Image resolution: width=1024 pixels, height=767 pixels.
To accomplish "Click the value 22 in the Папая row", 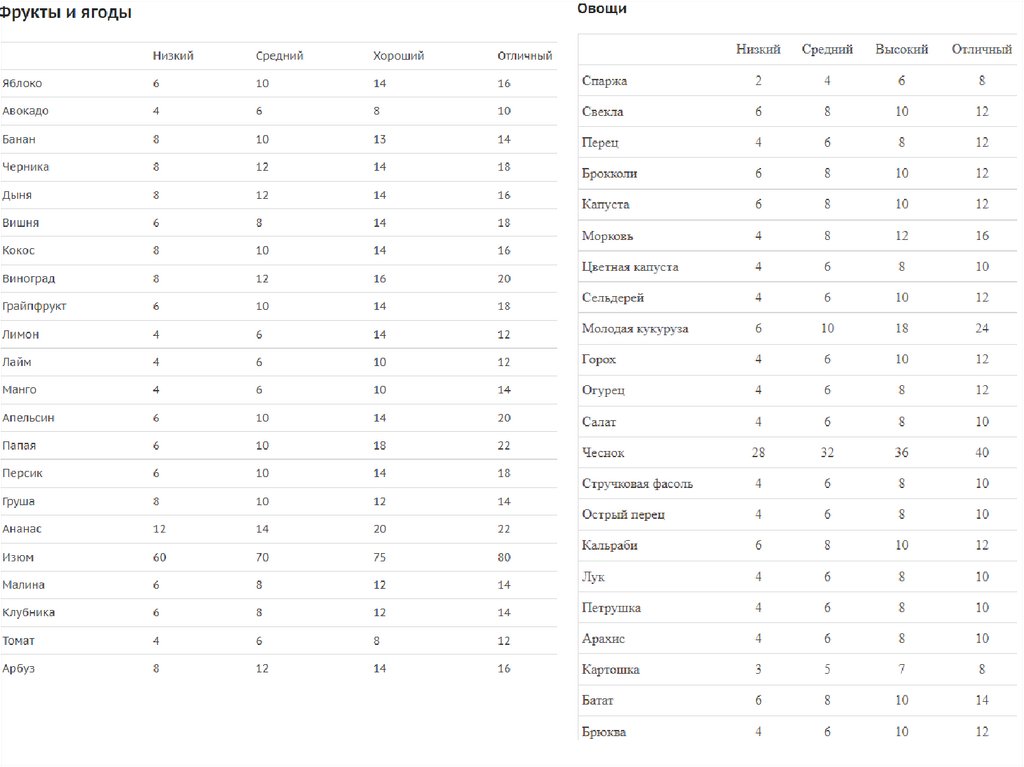I will pyautogui.click(x=504, y=445).
